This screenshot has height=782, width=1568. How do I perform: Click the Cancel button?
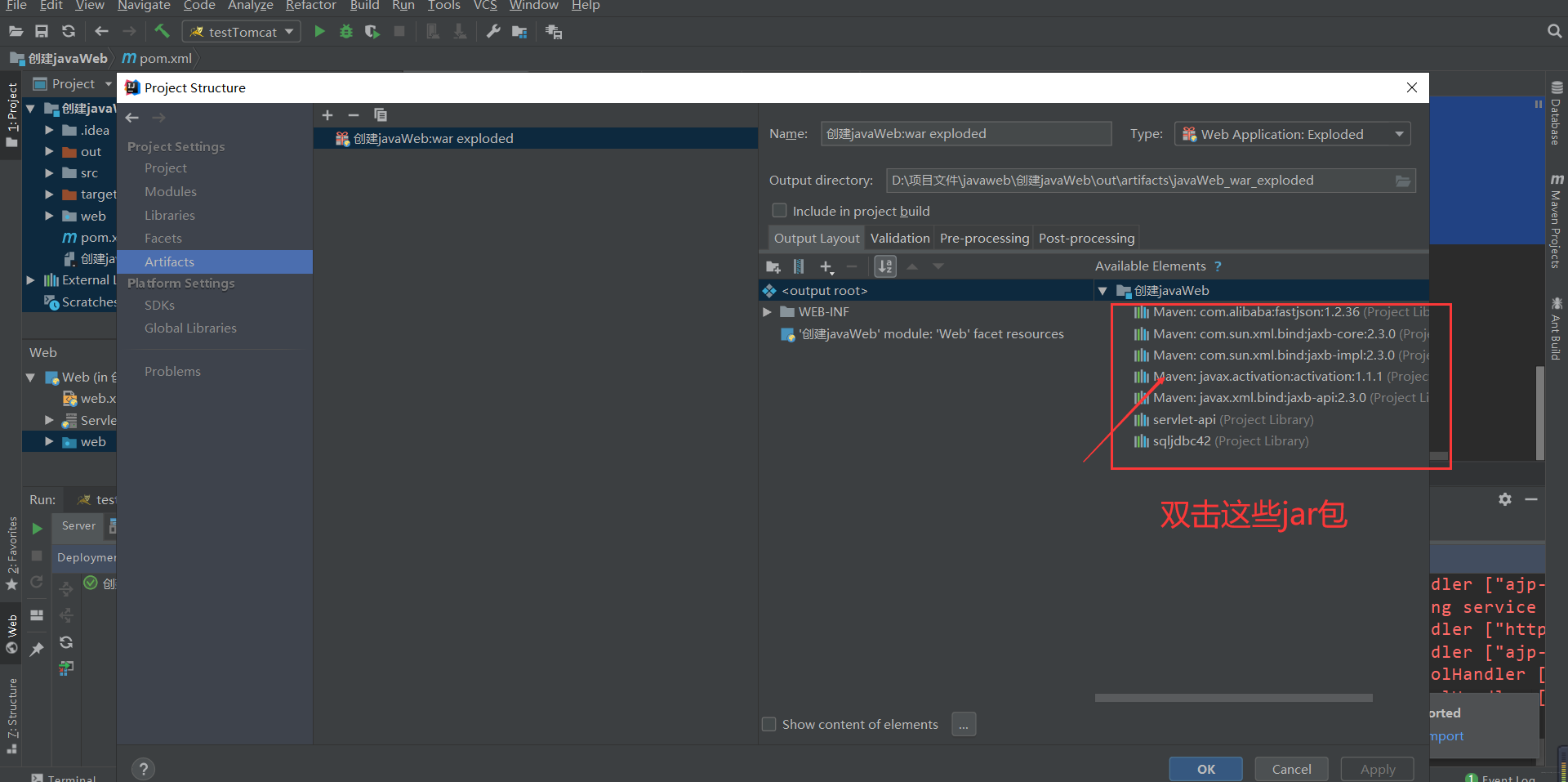pyautogui.click(x=1291, y=769)
